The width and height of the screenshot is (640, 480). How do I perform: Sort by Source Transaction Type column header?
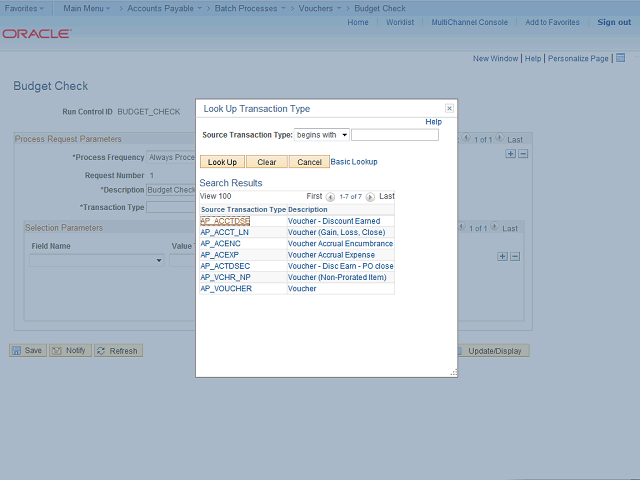pos(243,209)
